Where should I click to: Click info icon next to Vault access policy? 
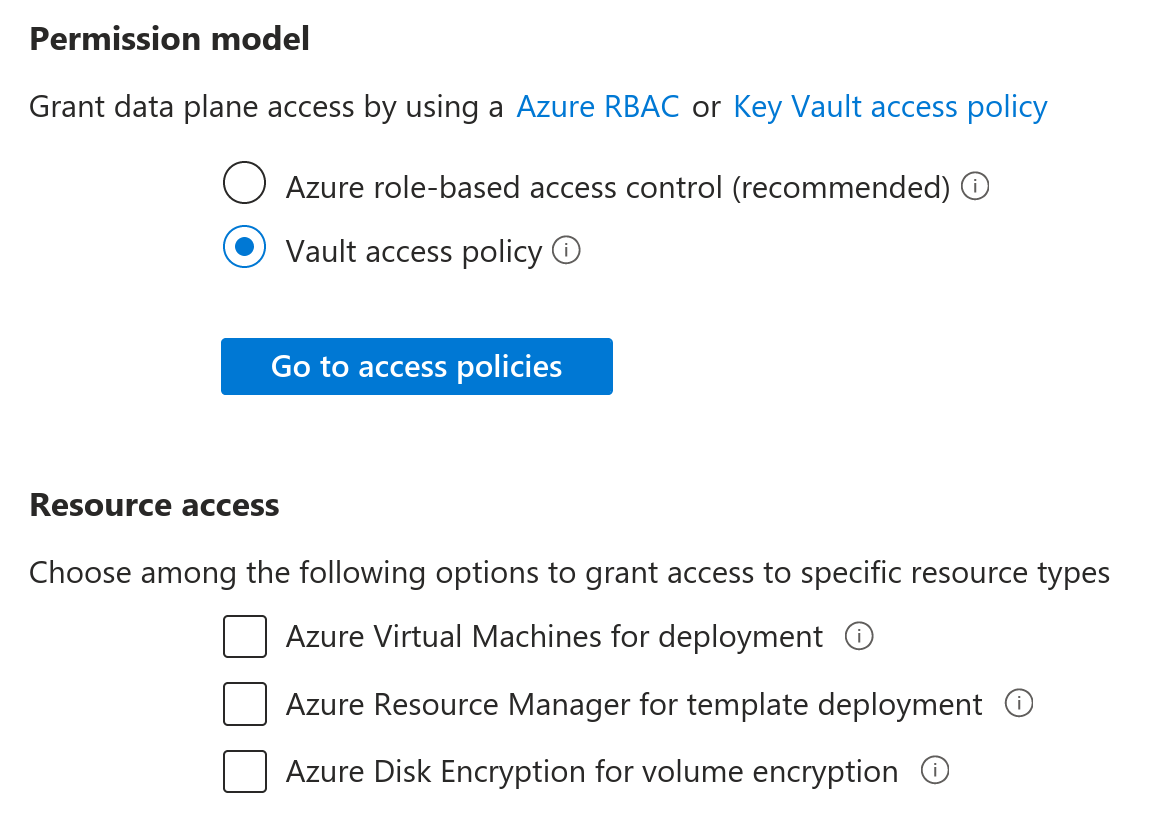(566, 250)
